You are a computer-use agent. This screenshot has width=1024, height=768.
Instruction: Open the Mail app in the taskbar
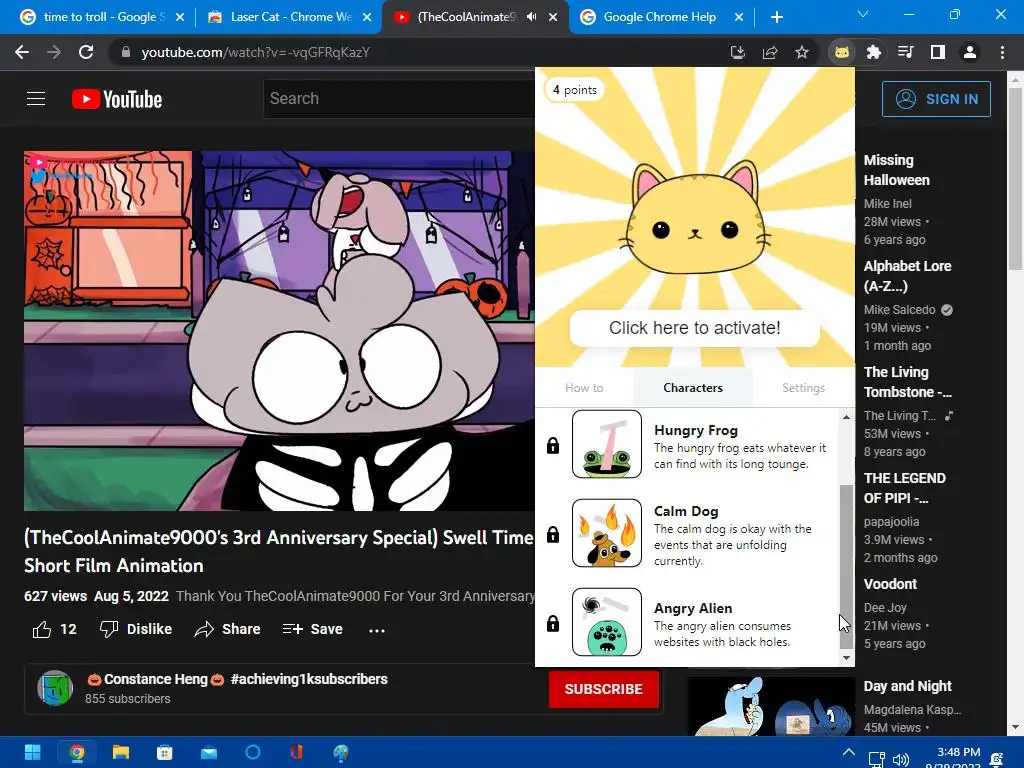pos(209,752)
